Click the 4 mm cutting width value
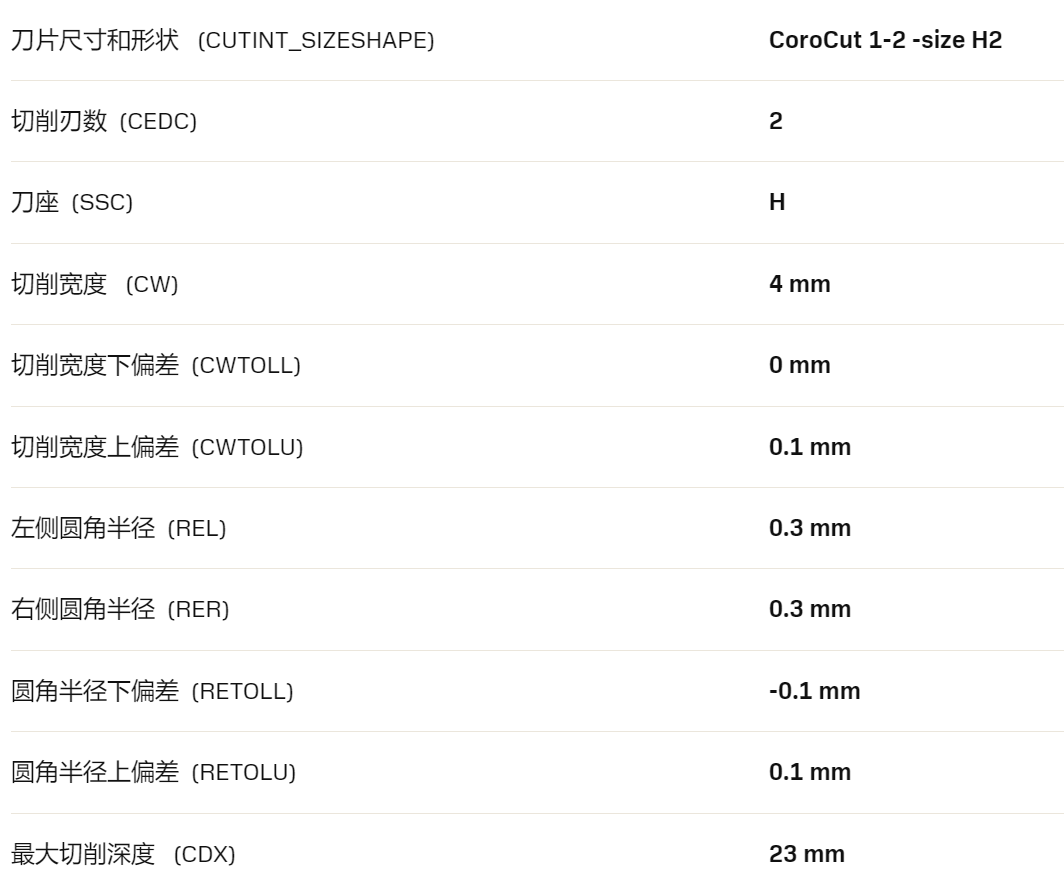1064x894 pixels. (799, 284)
